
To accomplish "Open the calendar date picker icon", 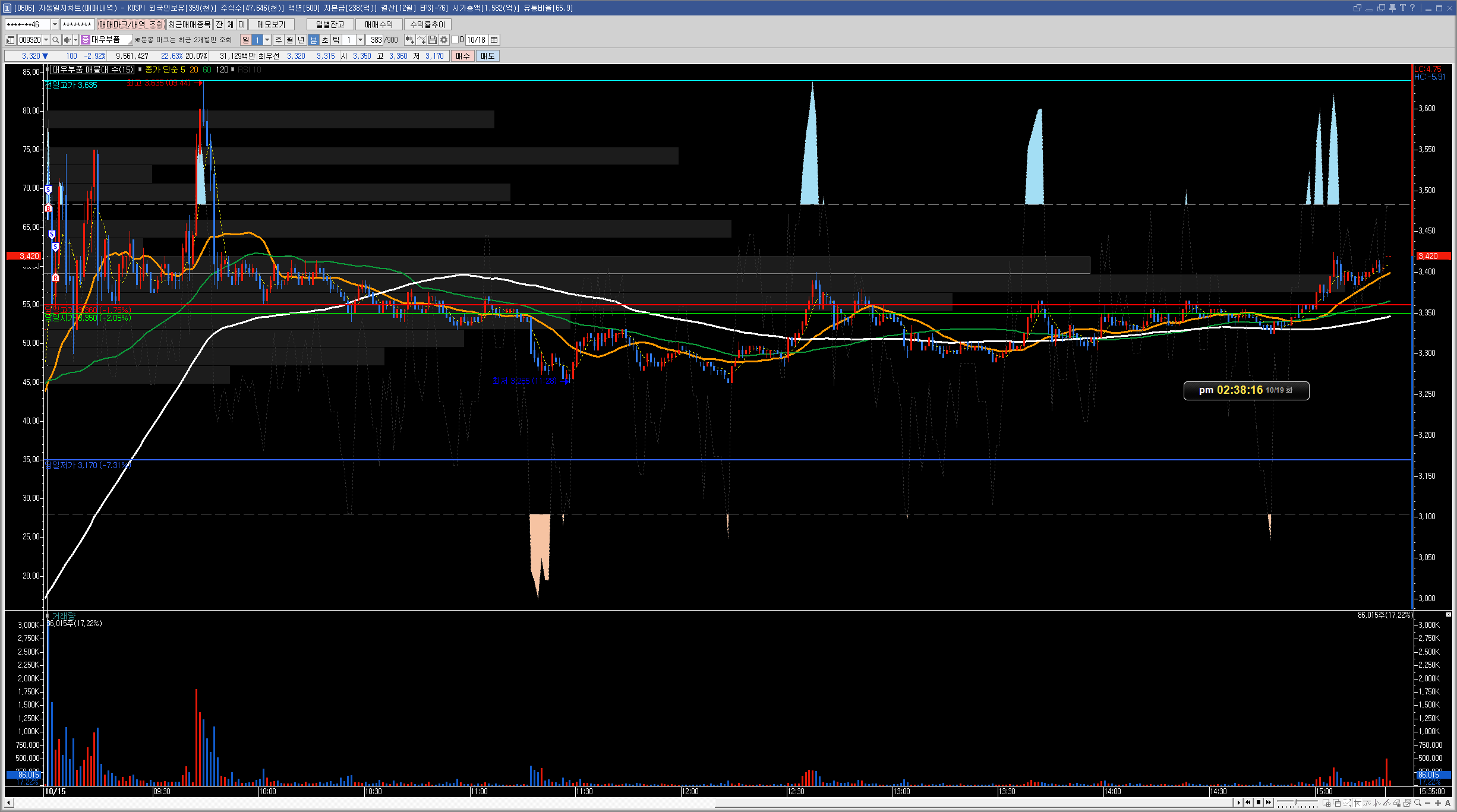I will [494, 40].
